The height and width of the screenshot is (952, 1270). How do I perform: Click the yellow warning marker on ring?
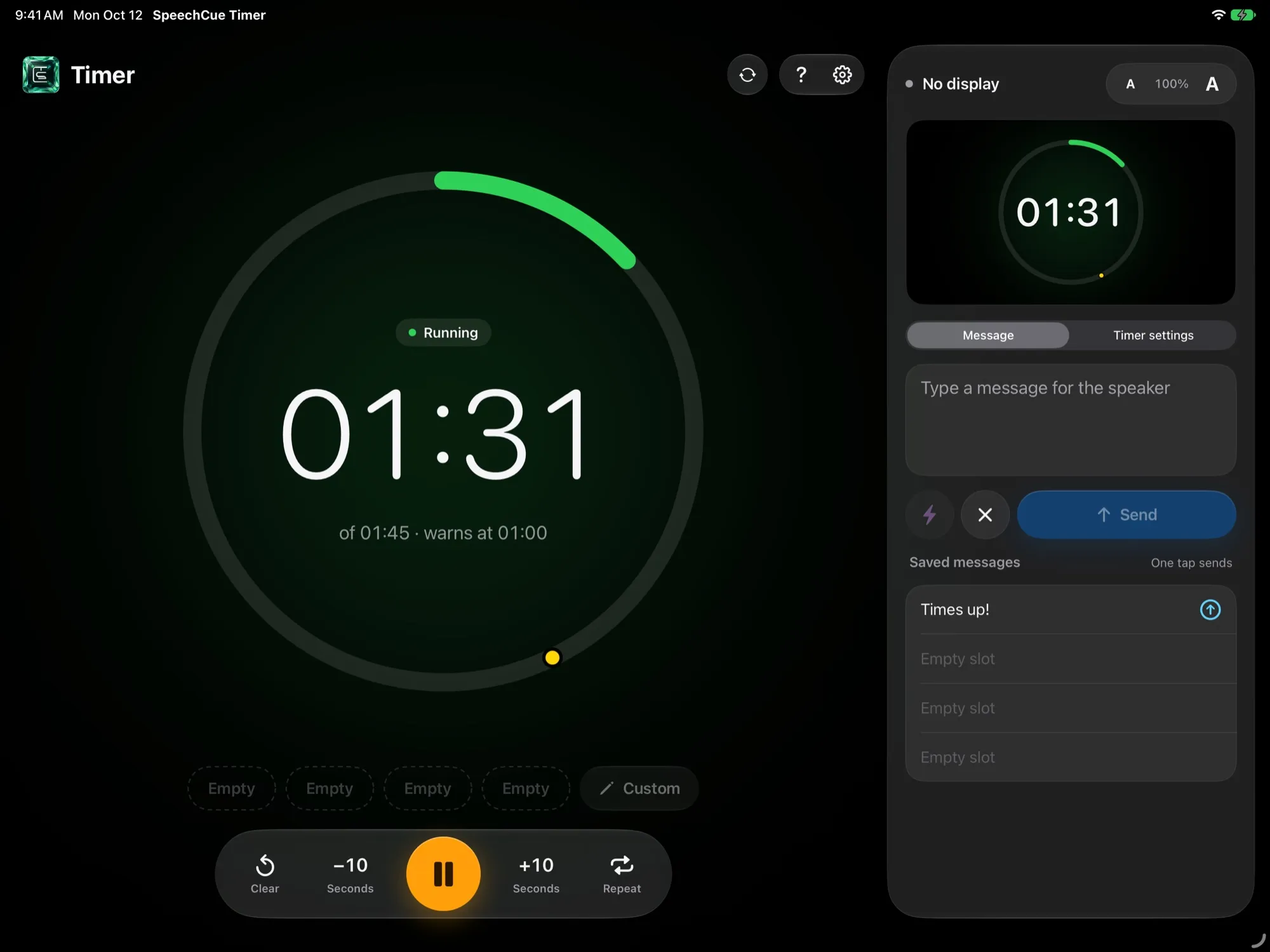(552, 657)
